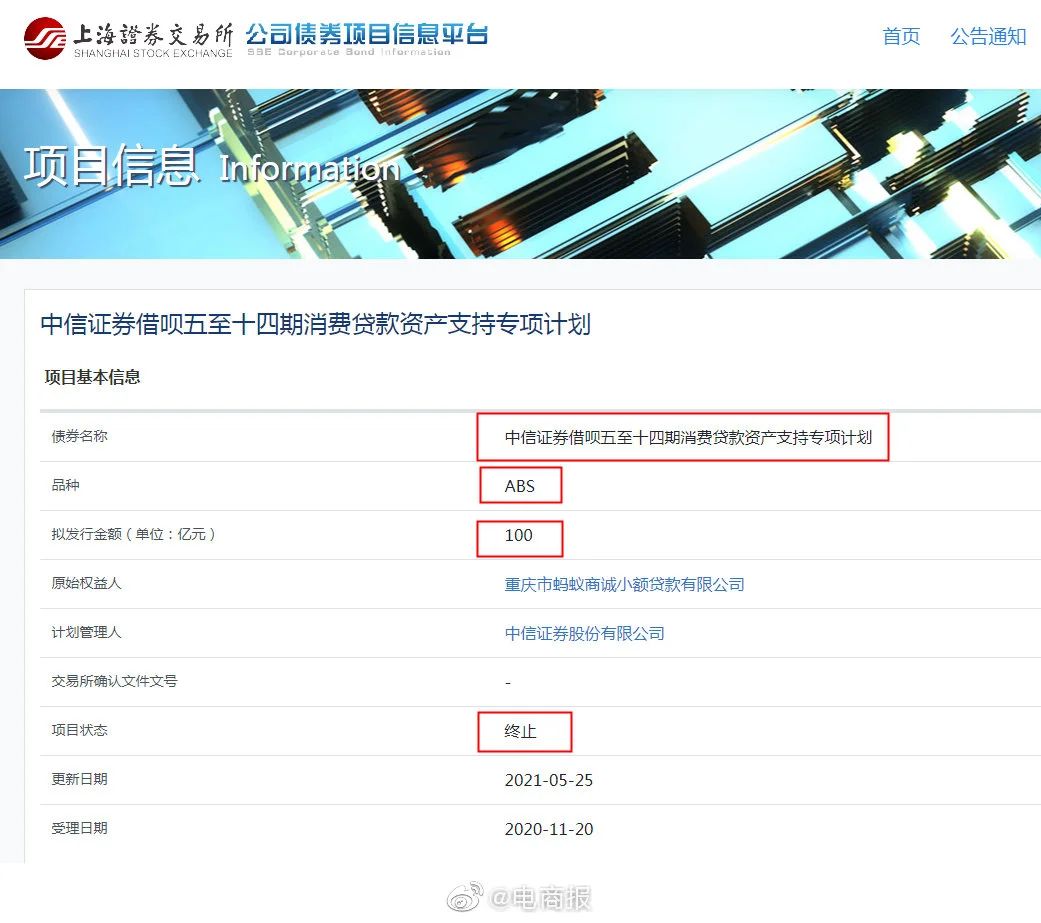Click the project title heading above 项目基本信息

(315, 324)
